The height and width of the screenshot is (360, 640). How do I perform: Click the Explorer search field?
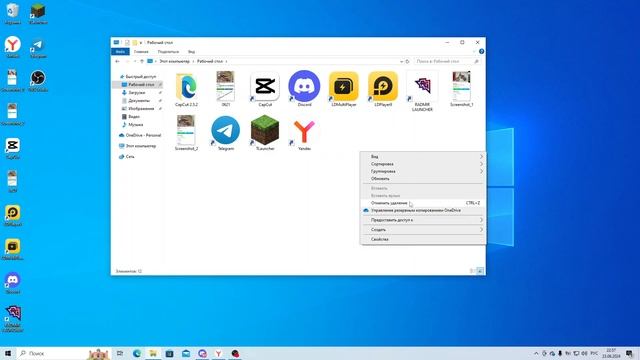[447, 61]
